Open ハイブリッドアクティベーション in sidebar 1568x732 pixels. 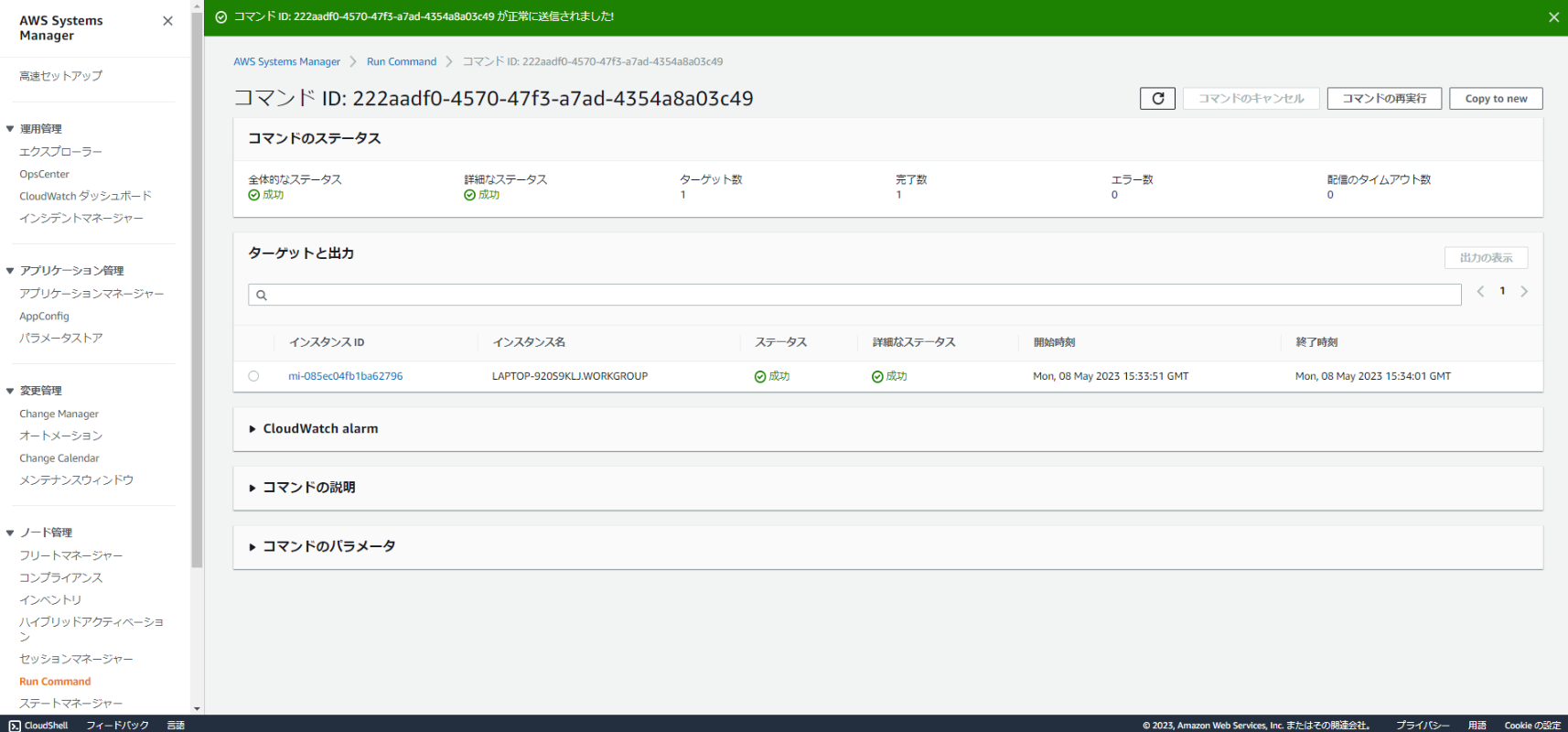coord(91,629)
